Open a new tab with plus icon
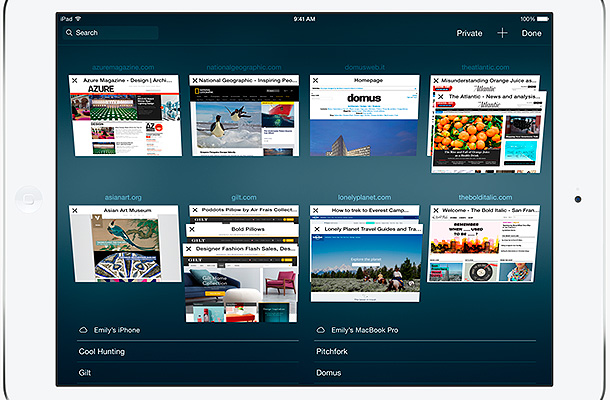 [502, 33]
